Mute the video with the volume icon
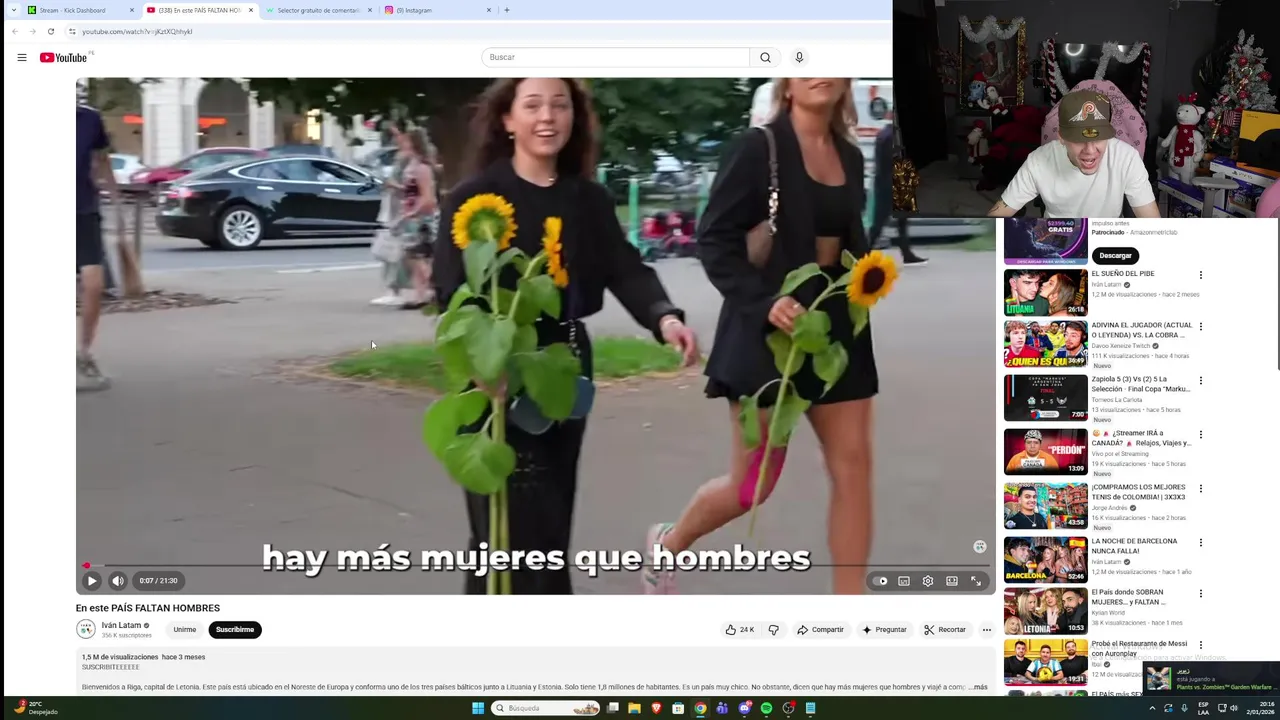 (x=118, y=581)
